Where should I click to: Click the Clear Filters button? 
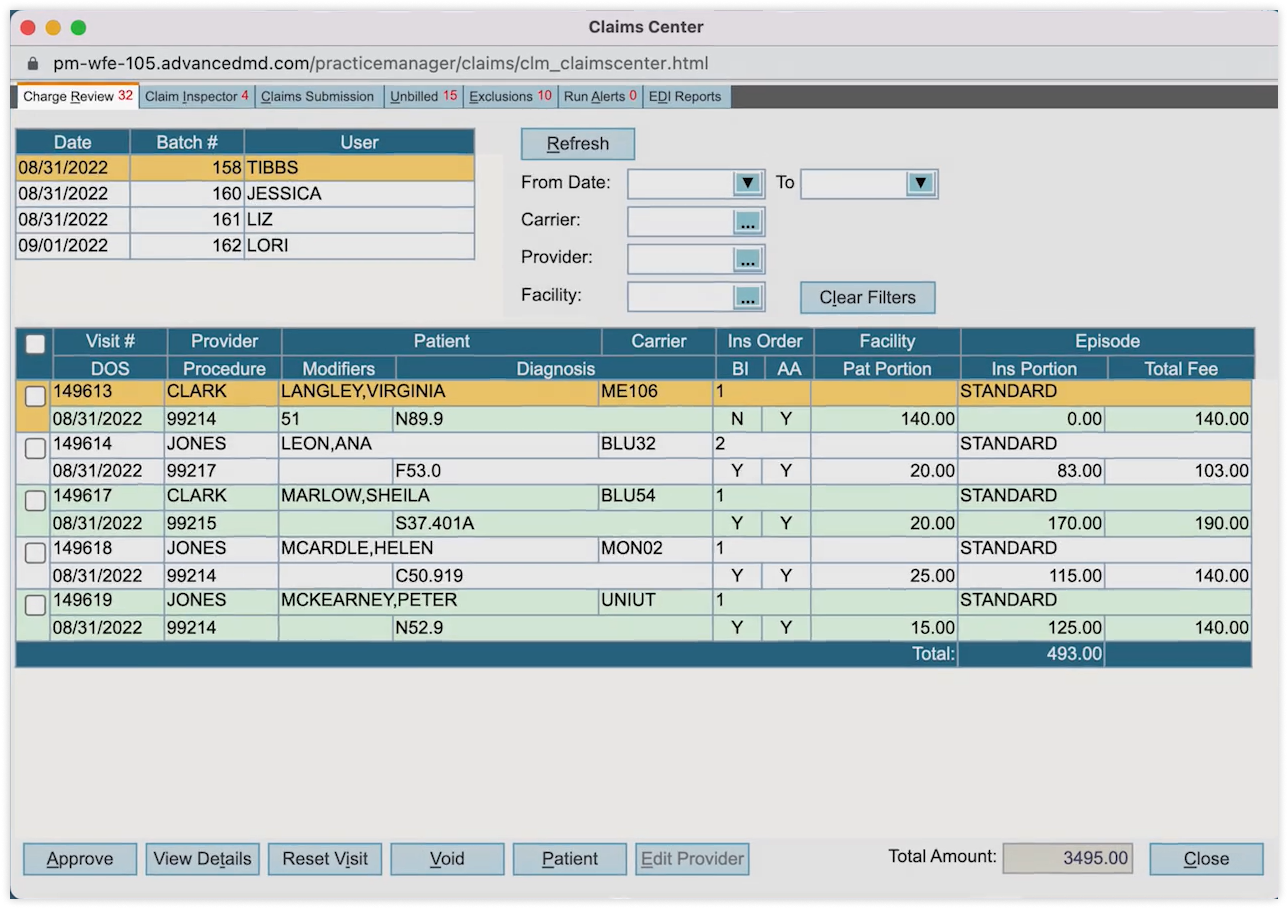pyautogui.click(x=868, y=297)
